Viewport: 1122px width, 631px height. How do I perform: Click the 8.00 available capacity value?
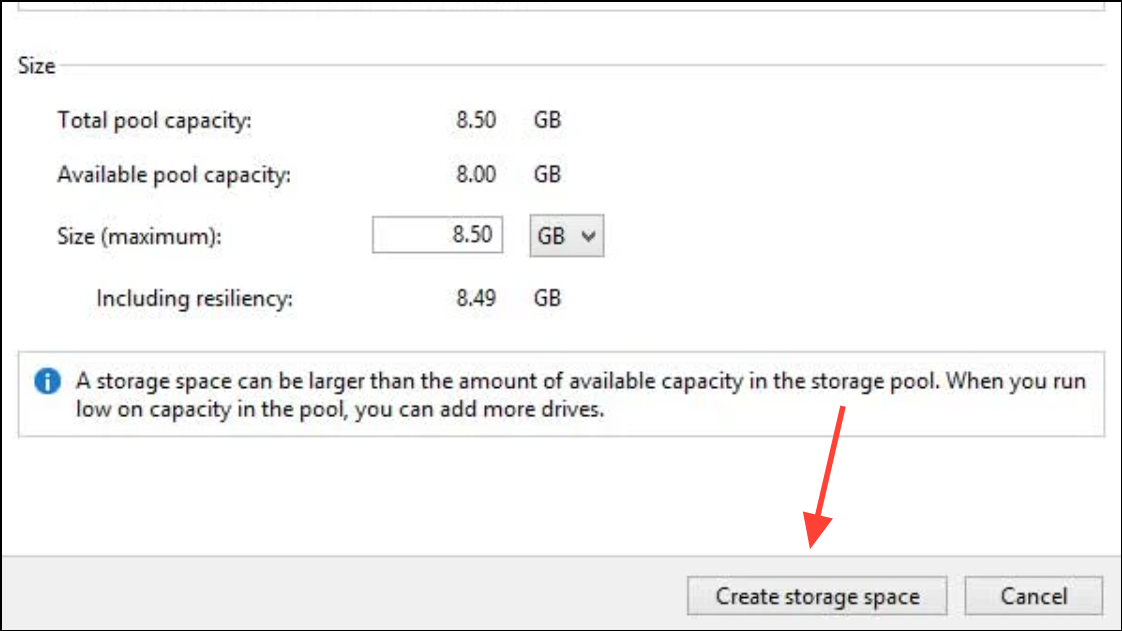pos(476,174)
